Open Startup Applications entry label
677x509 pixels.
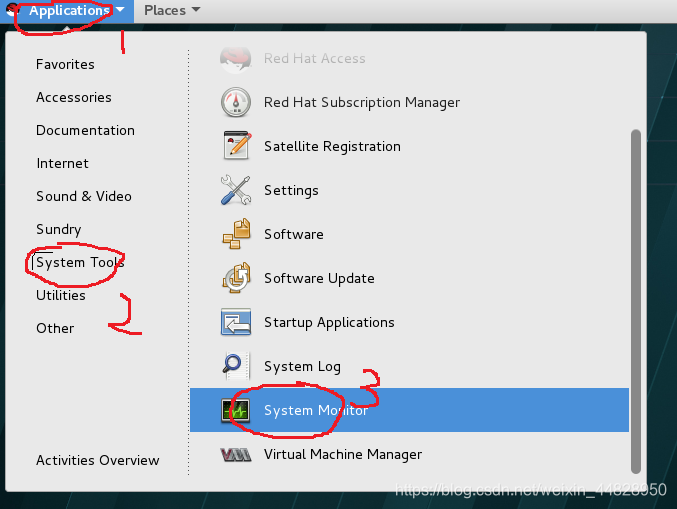point(329,323)
